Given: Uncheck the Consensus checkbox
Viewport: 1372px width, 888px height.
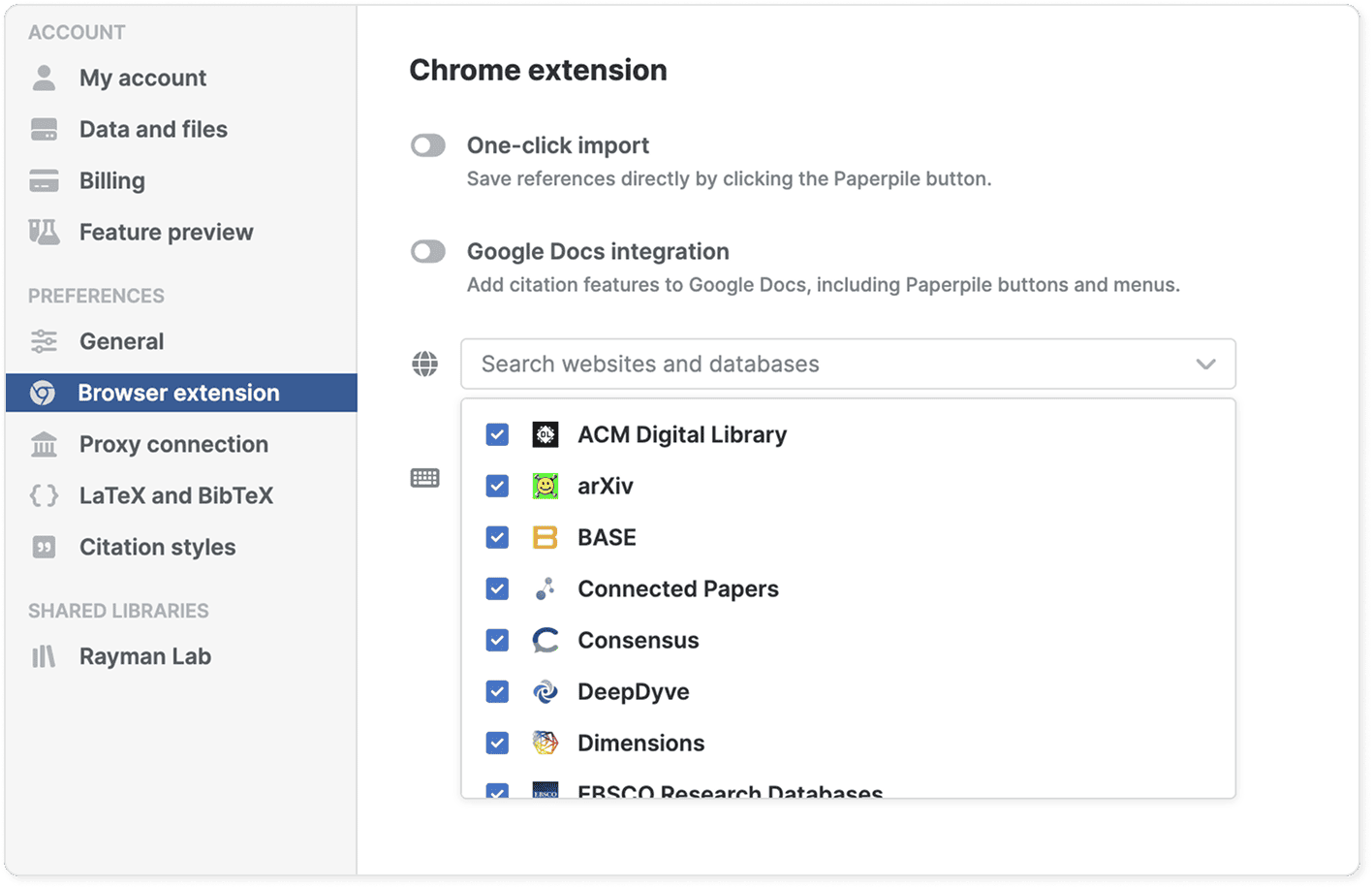Looking at the screenshot, I should (x=497, y=640).
